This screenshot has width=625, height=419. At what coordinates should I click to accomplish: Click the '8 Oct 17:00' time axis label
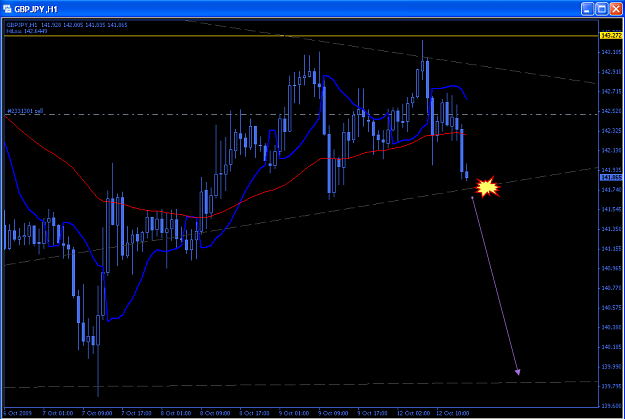(x=255, y=413)
